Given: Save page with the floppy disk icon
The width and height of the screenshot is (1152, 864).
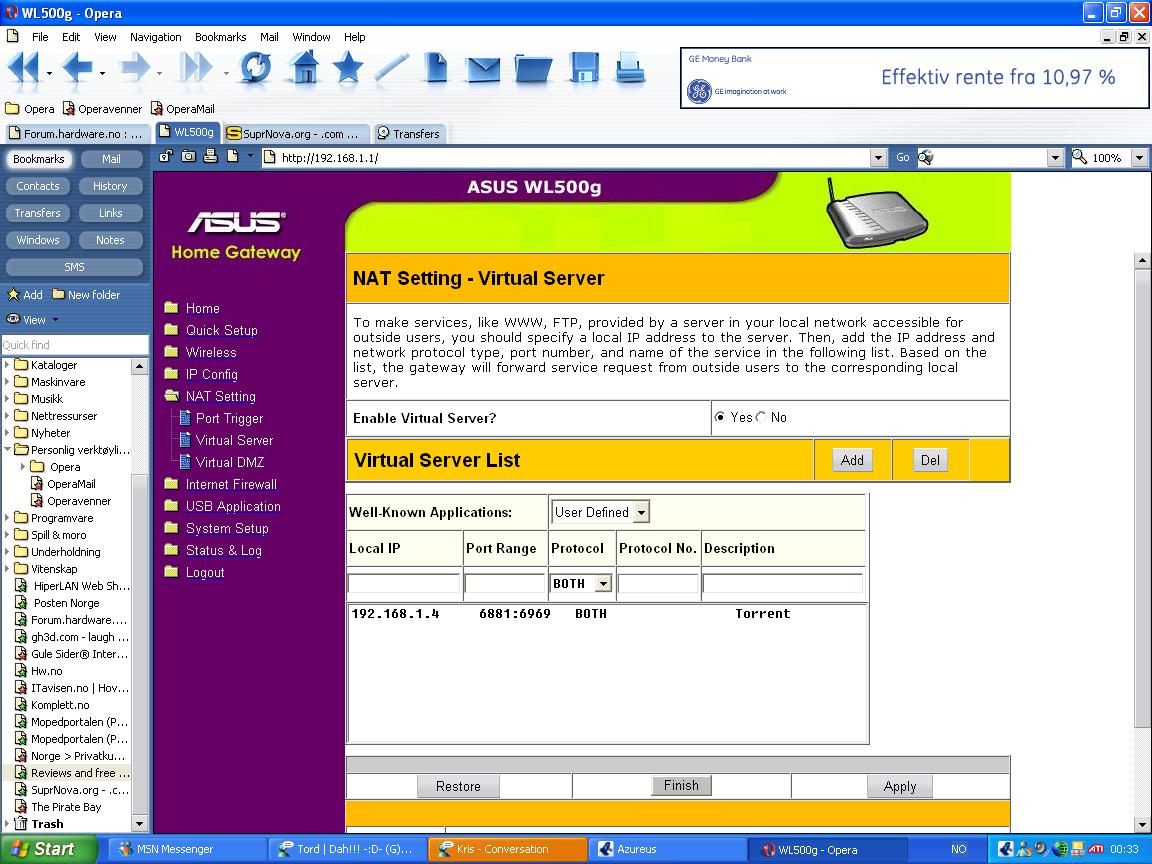Looking at the screenshot, I should (584, 68).
